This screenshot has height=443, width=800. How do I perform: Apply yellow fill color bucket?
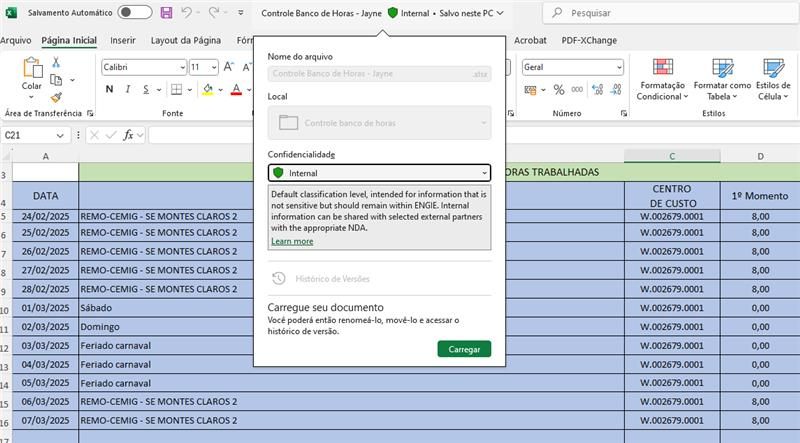(208, 90)
